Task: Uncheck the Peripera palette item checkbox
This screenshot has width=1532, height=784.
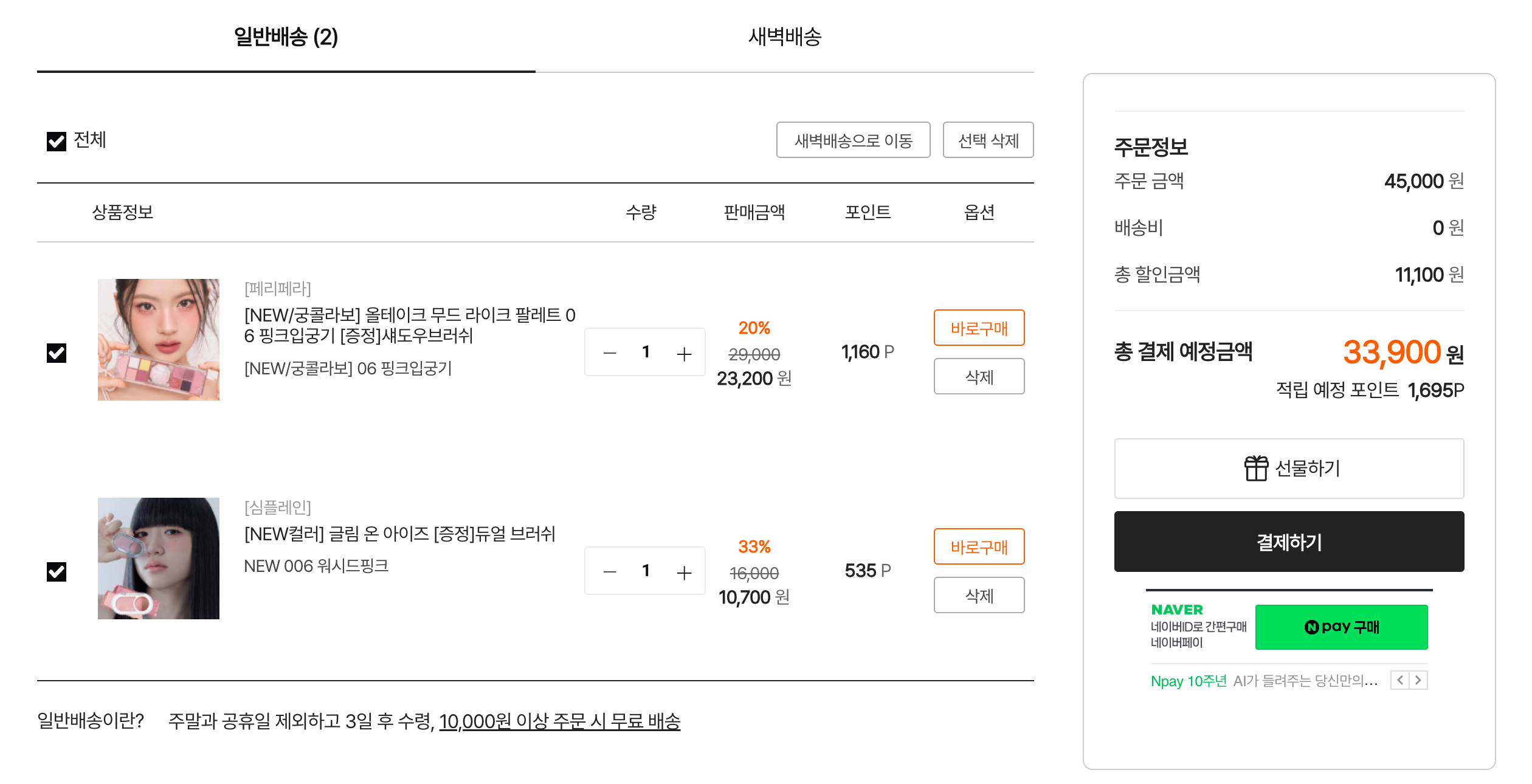Action: click(57, 353)
